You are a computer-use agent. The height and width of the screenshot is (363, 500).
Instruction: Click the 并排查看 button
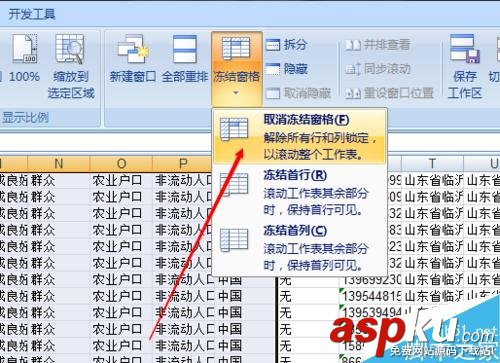pyautogui.click(x=378, y=44)
